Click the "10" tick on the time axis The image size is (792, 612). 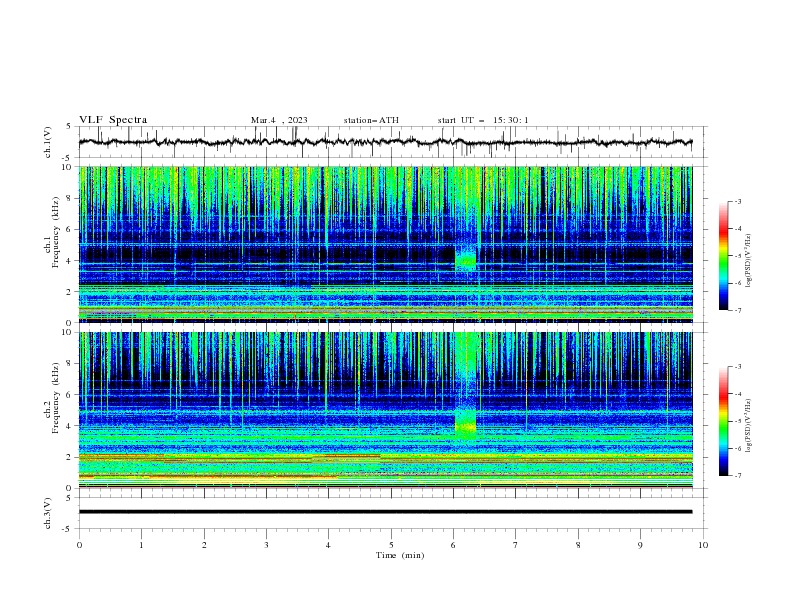pos(703,545)
